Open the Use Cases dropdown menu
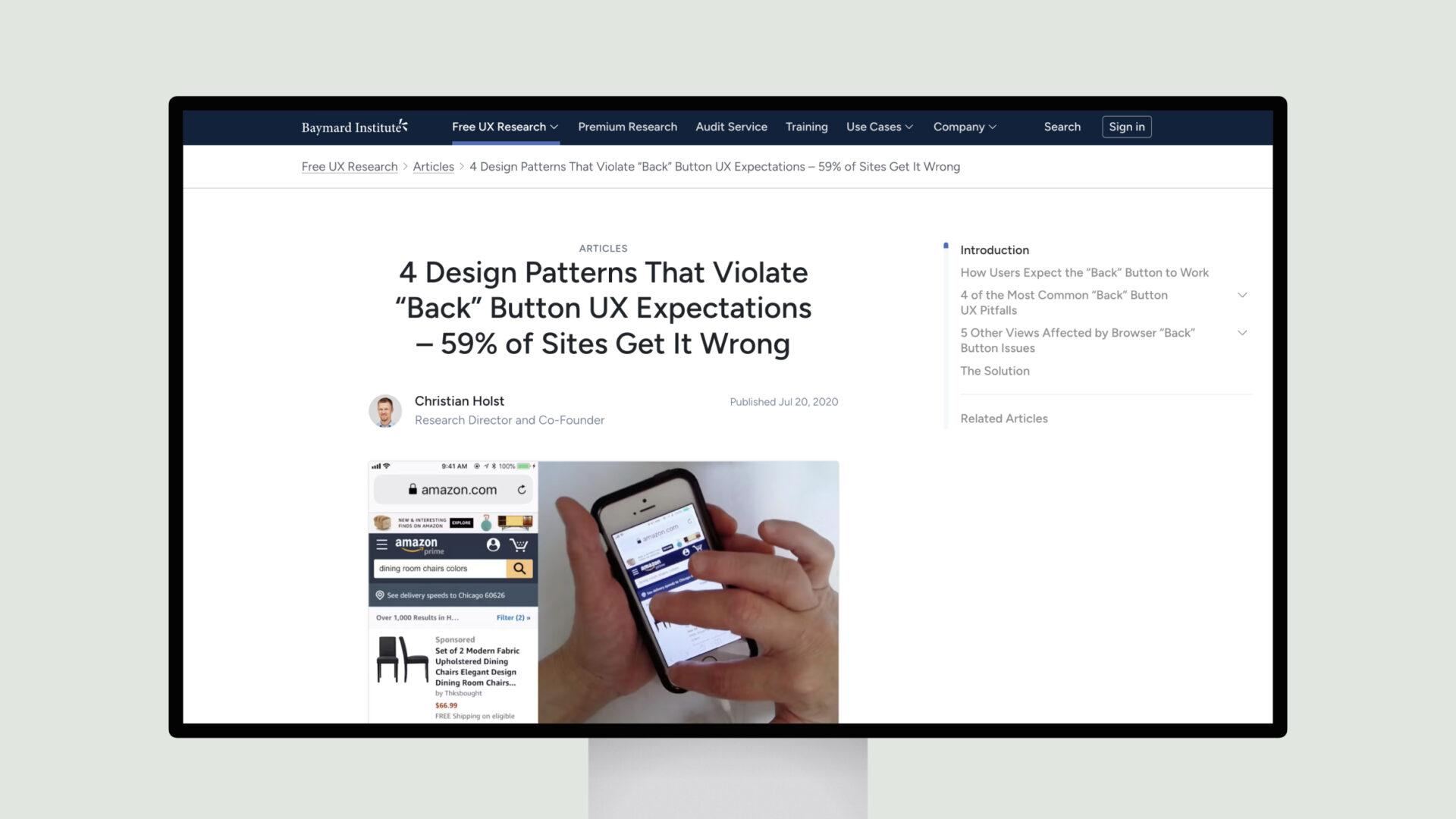The width and height of the screenshot is (1456, 819). [x=880, y=126]
